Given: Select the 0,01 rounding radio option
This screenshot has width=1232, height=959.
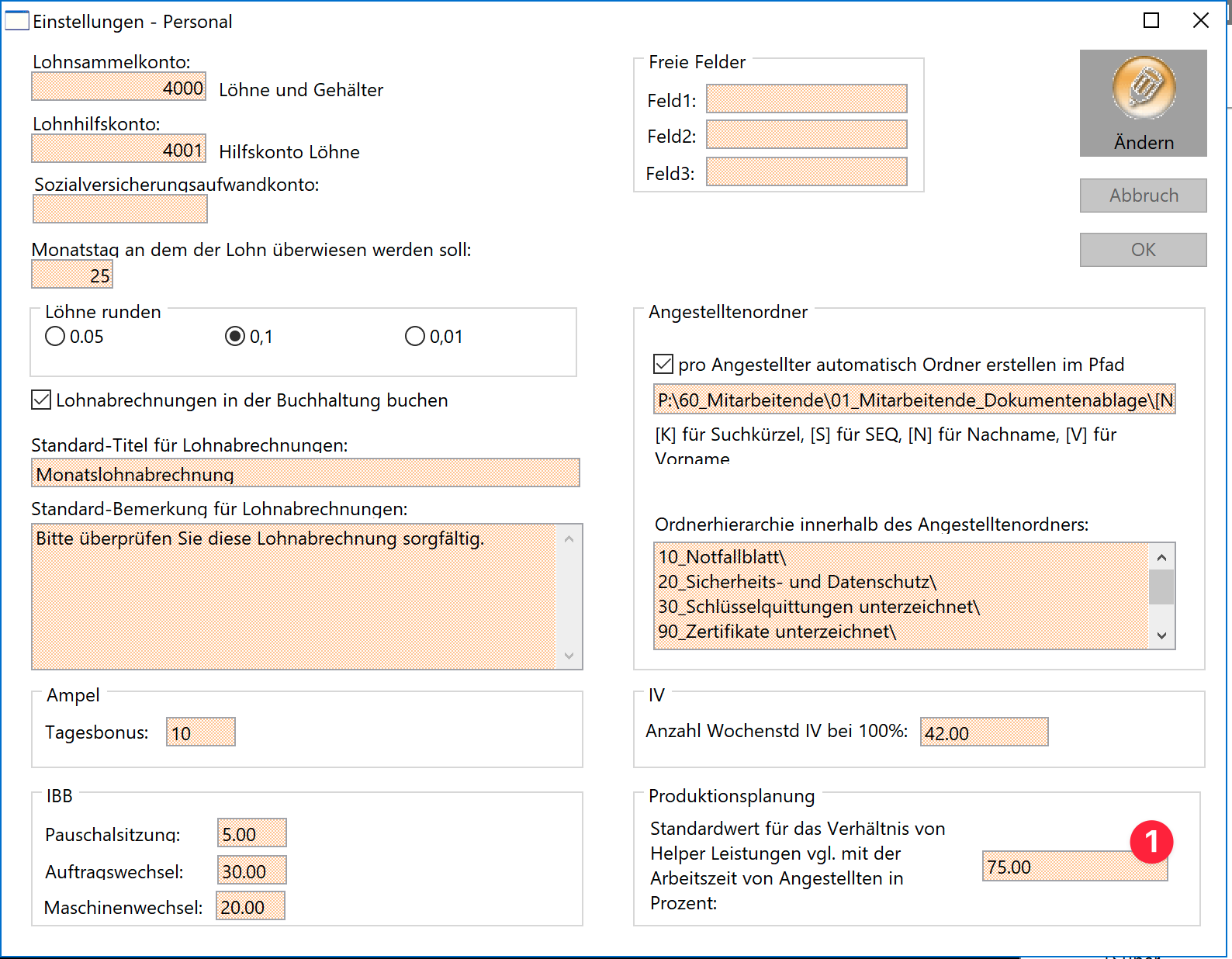Looking at the screenshot, I should click(415, 337).
